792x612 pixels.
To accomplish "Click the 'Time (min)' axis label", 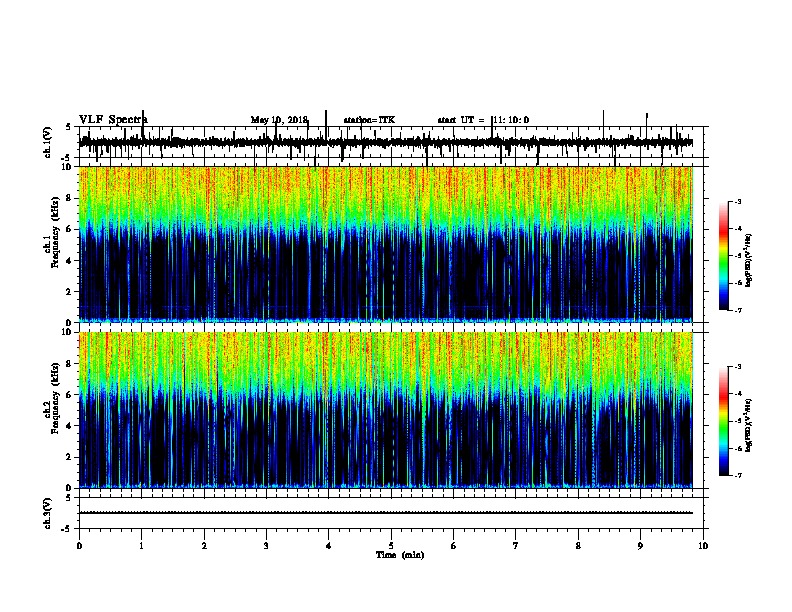I will [x=400, y=555].
